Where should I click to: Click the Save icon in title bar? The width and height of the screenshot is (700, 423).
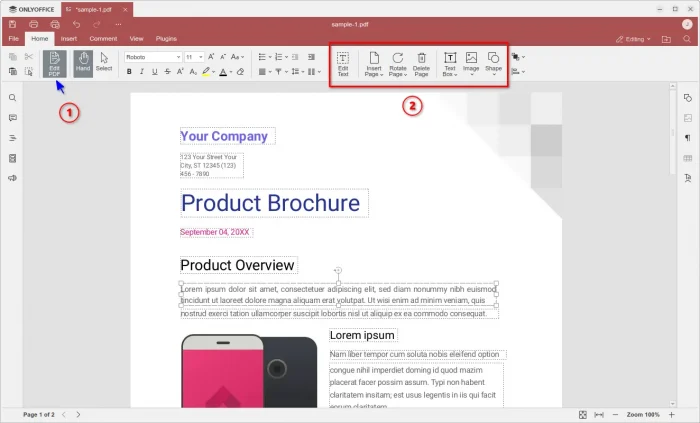(x=13, y=23)
